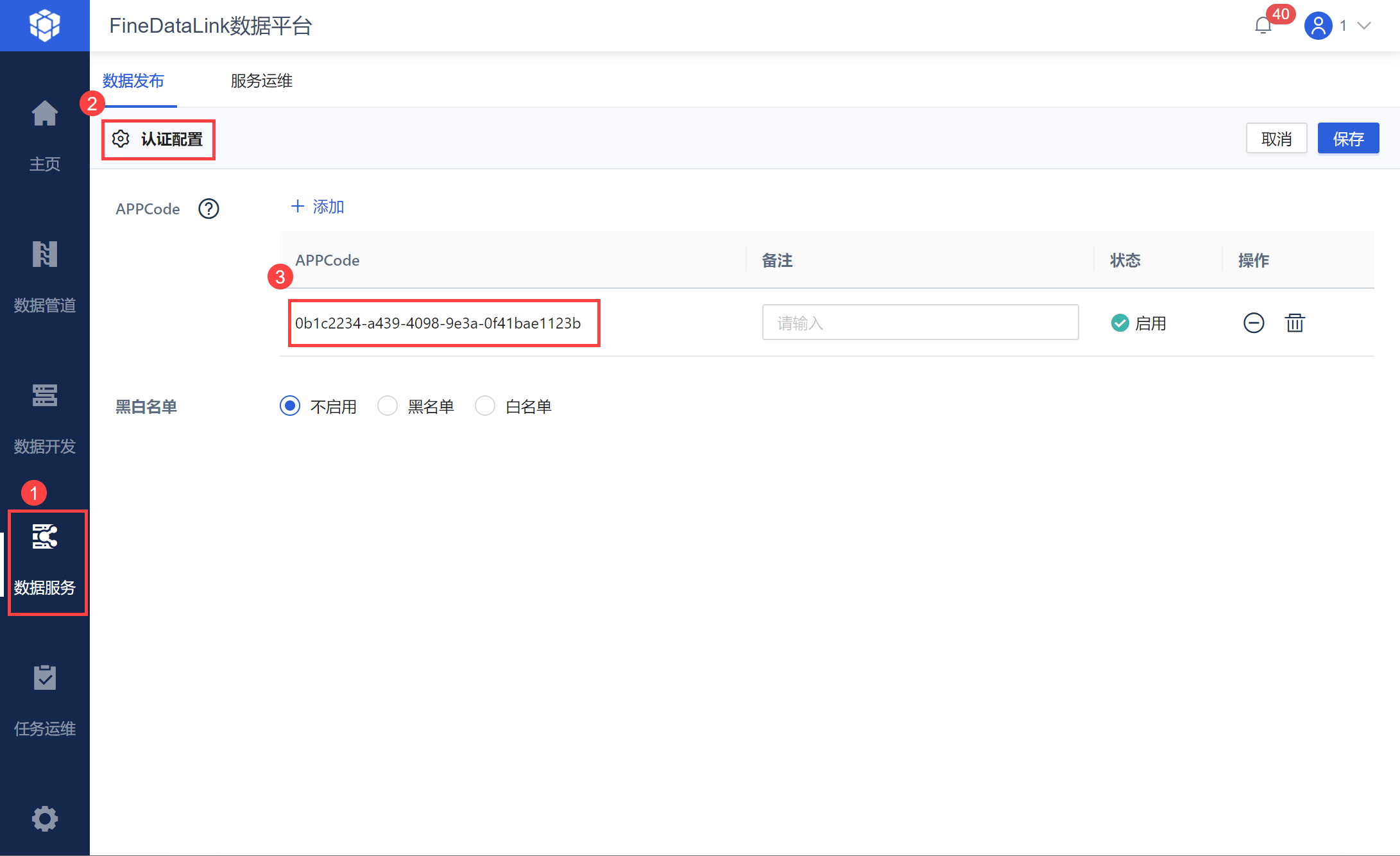Switch to the 数据发布 tab
The image size is (1400, 856).
pyautogui.click(x=133, y=81)
